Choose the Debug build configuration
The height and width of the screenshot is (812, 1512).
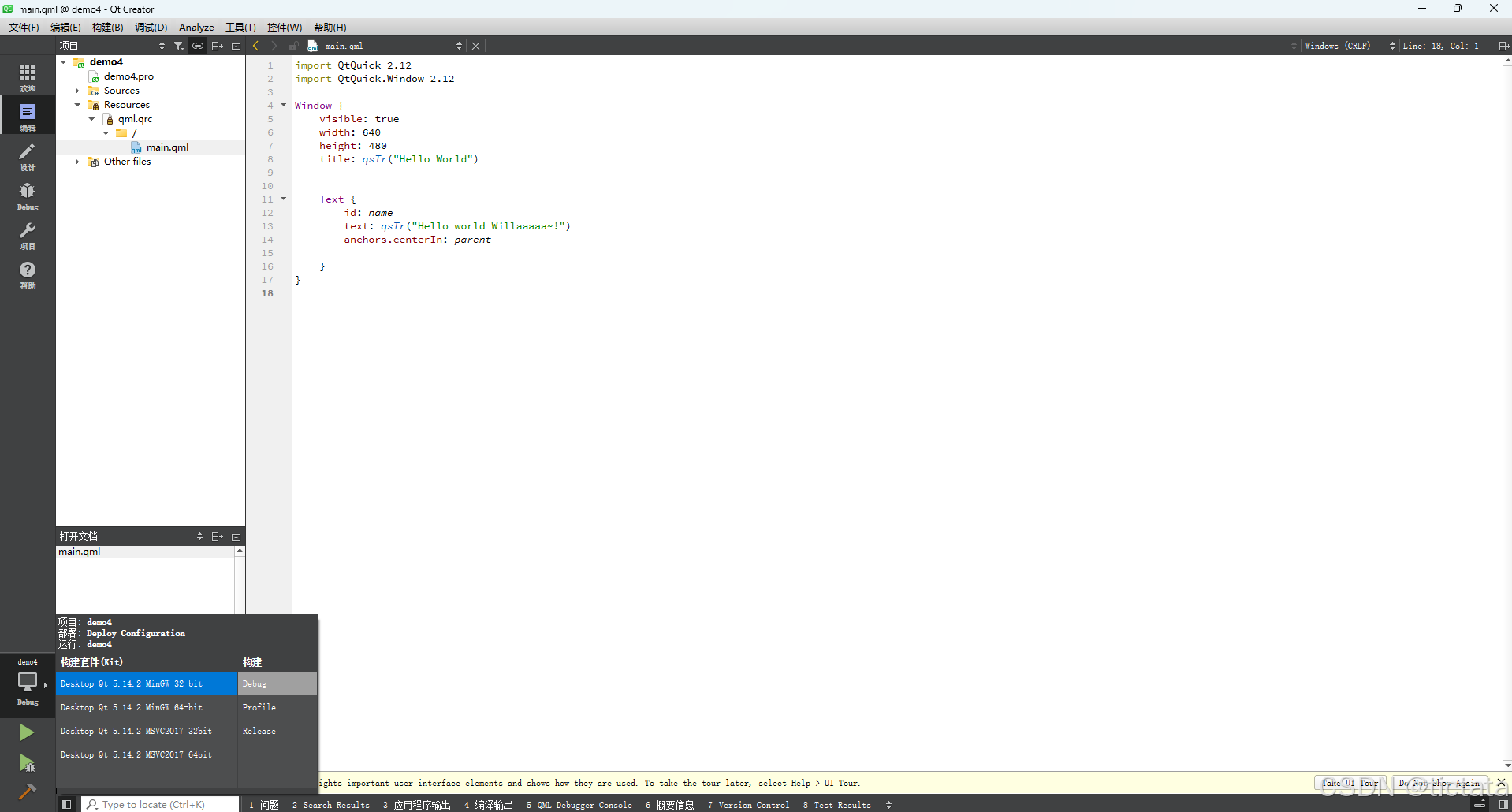(x=277, y=683)
